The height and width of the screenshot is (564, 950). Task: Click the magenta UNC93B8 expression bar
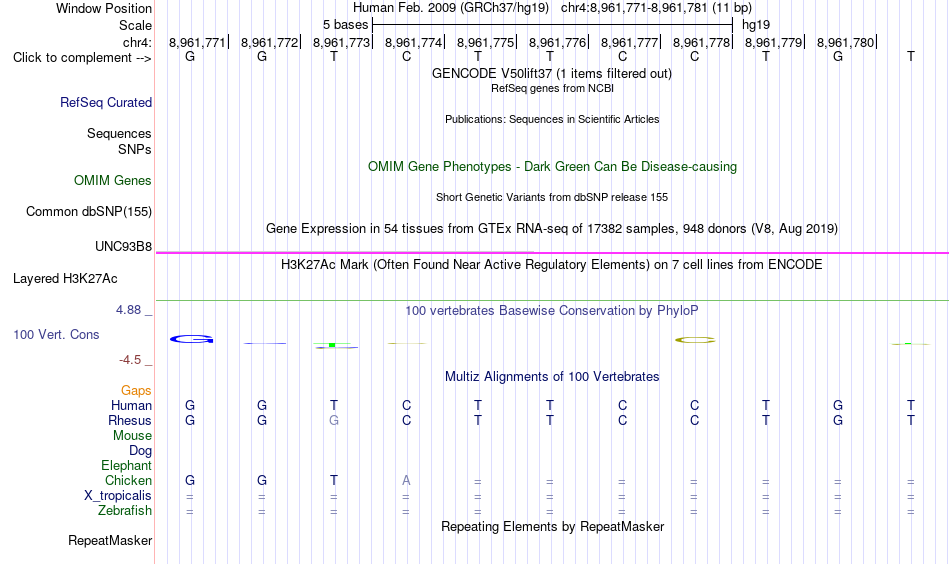click(552, 253)
